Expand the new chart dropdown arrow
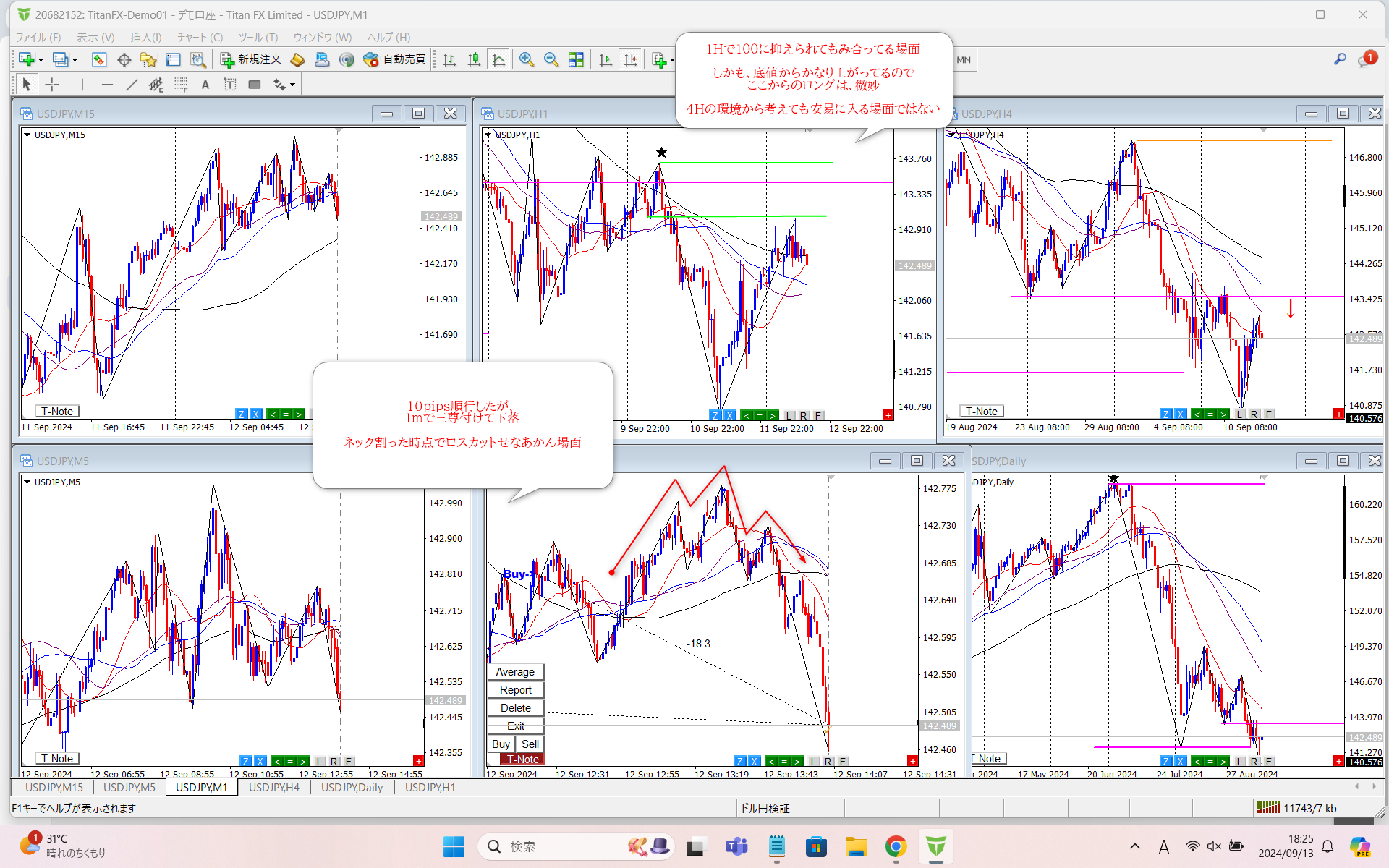 coord(41,59)
